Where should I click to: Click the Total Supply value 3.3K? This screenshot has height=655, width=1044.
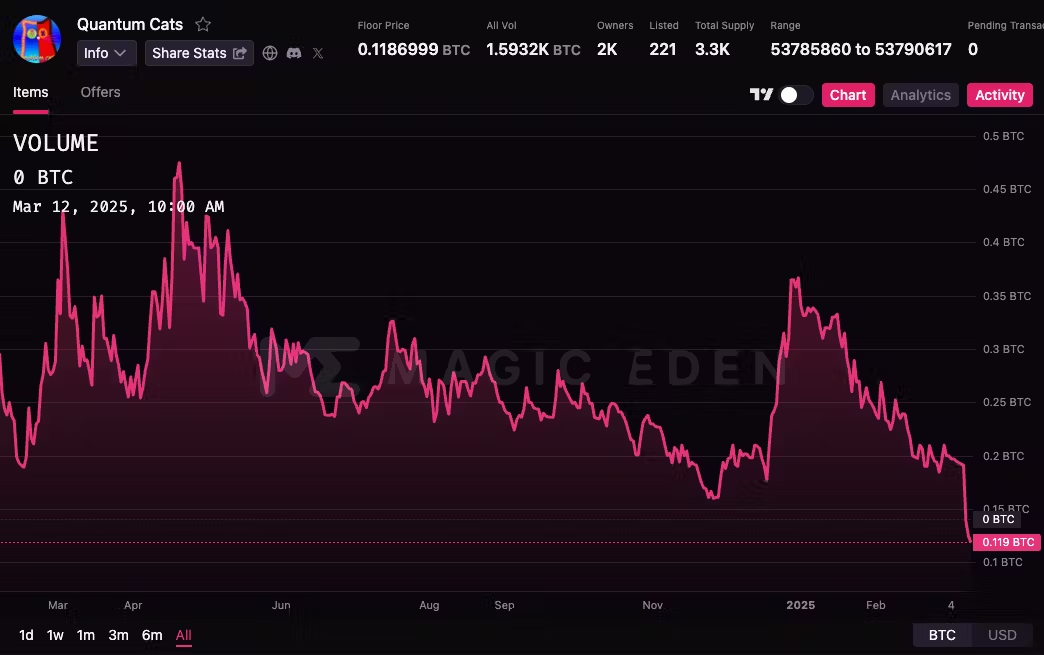point(712,49)
